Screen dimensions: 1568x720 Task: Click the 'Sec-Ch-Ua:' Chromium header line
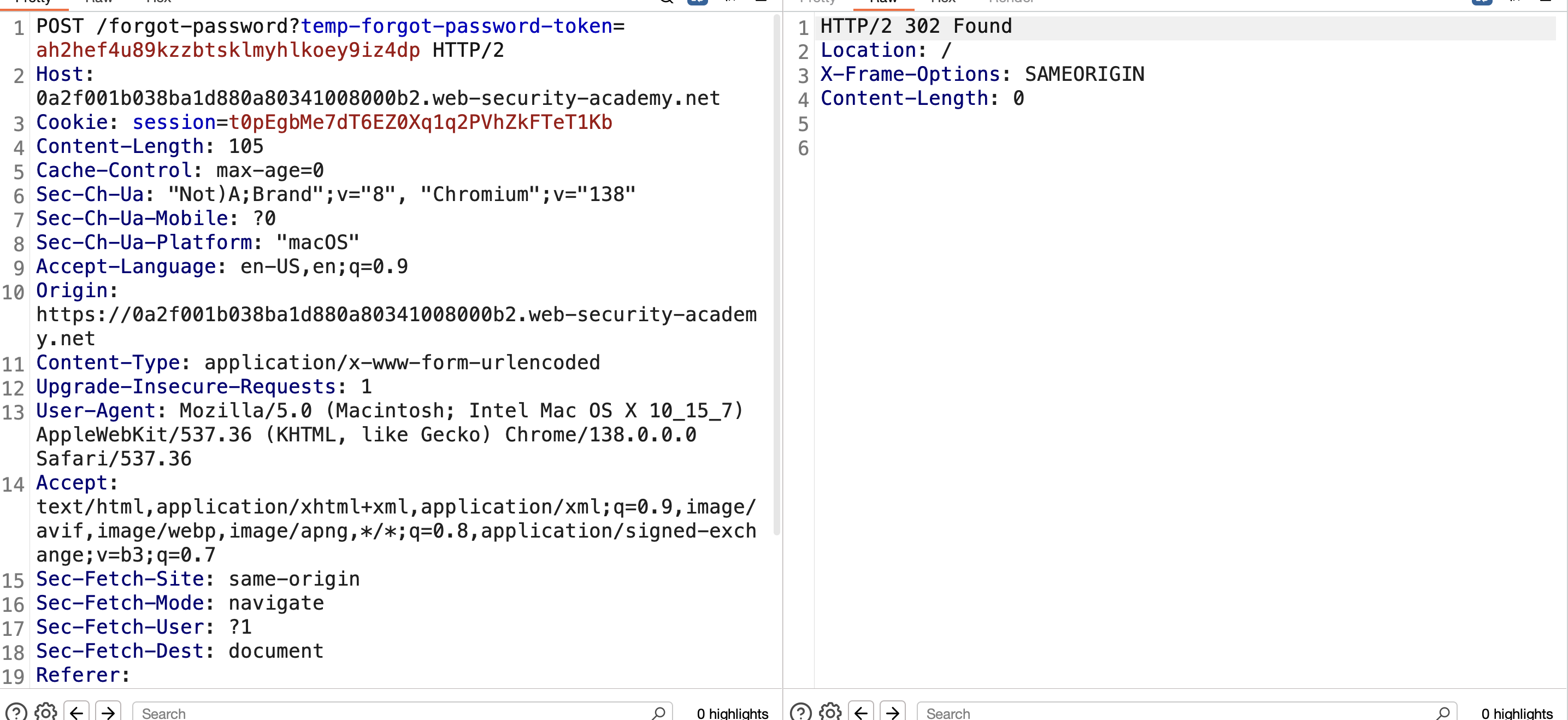pos(336,194)
